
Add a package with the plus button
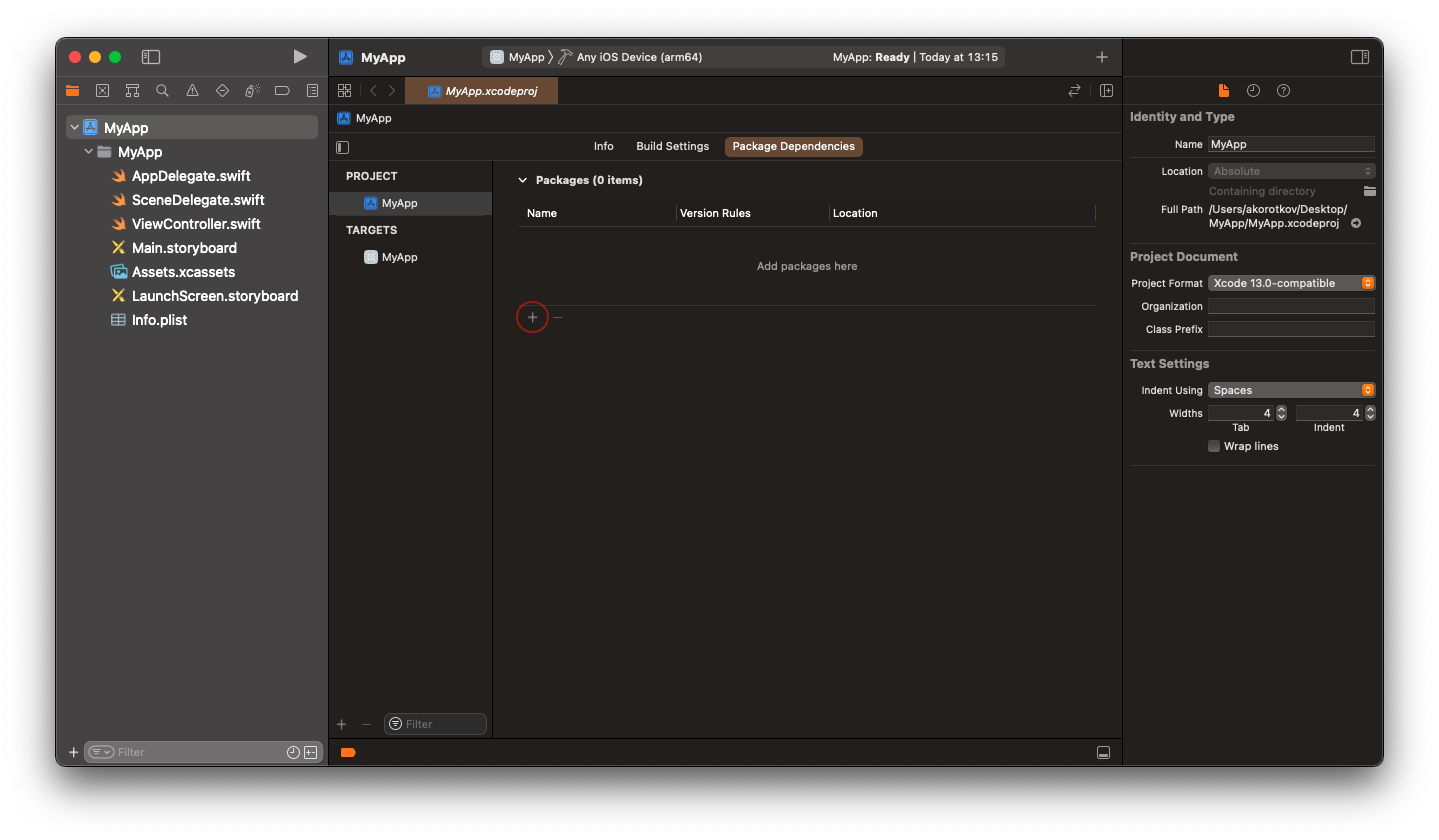click(x=533, y=317)
